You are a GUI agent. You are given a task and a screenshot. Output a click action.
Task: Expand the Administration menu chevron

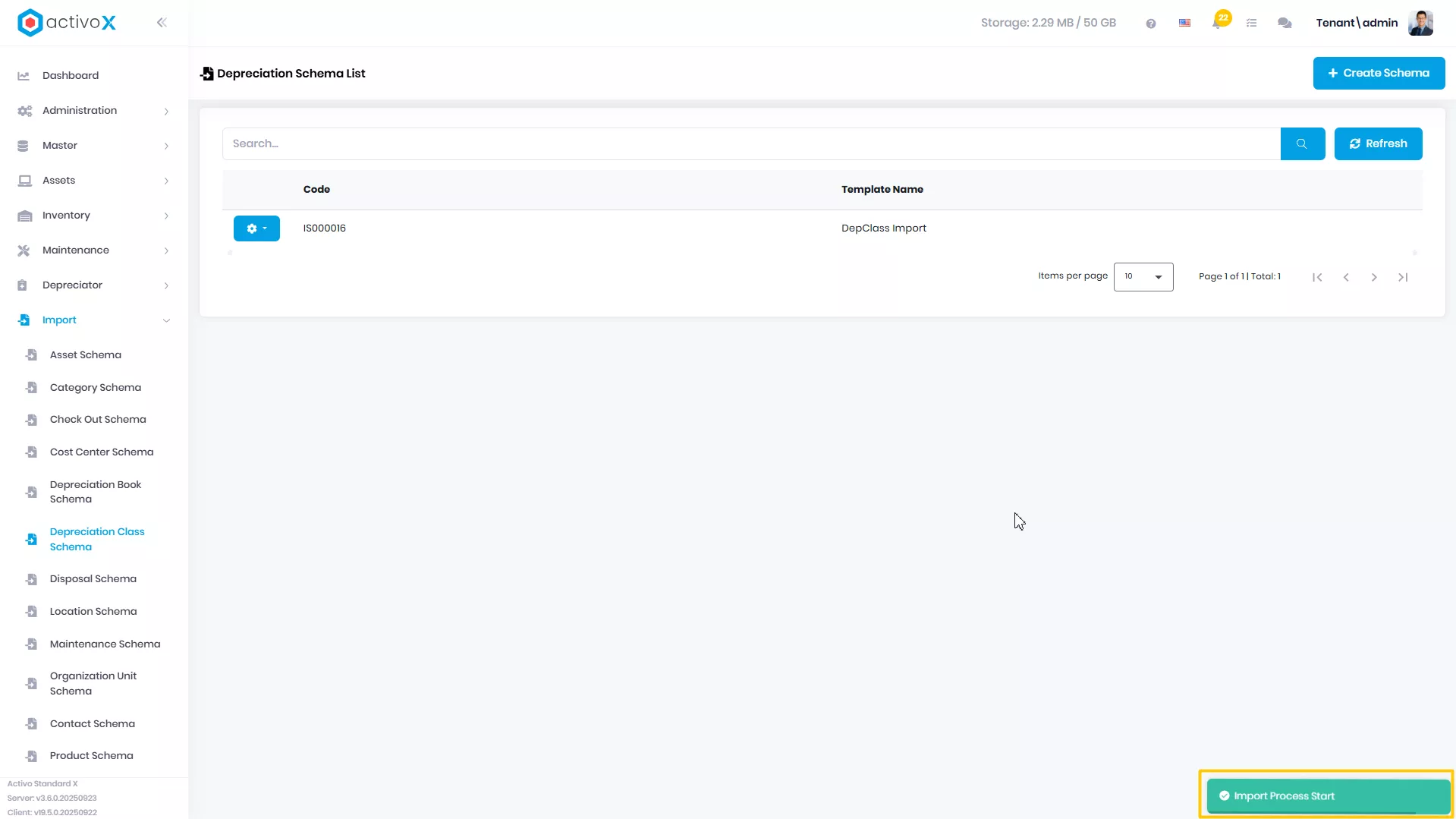pos(166,111)
